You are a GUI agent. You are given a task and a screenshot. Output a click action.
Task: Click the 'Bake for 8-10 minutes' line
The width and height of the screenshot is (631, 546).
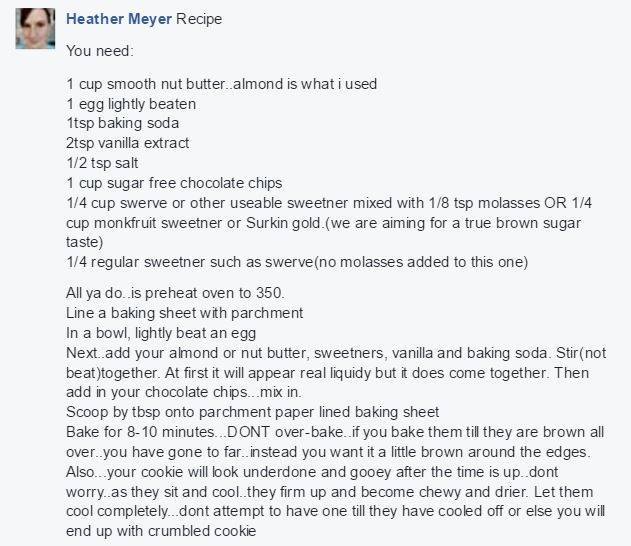(335, 432)
